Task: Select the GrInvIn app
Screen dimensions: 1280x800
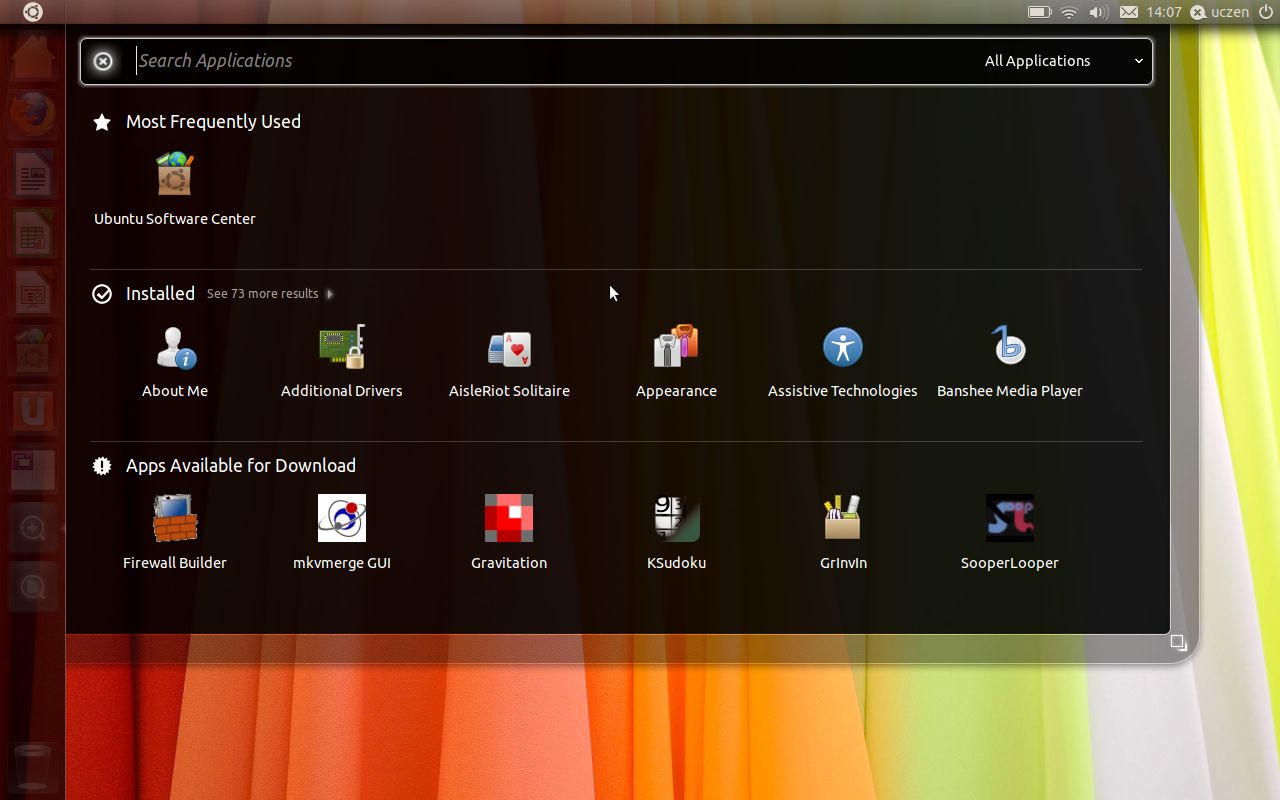Action: click(x=843, y=533)
